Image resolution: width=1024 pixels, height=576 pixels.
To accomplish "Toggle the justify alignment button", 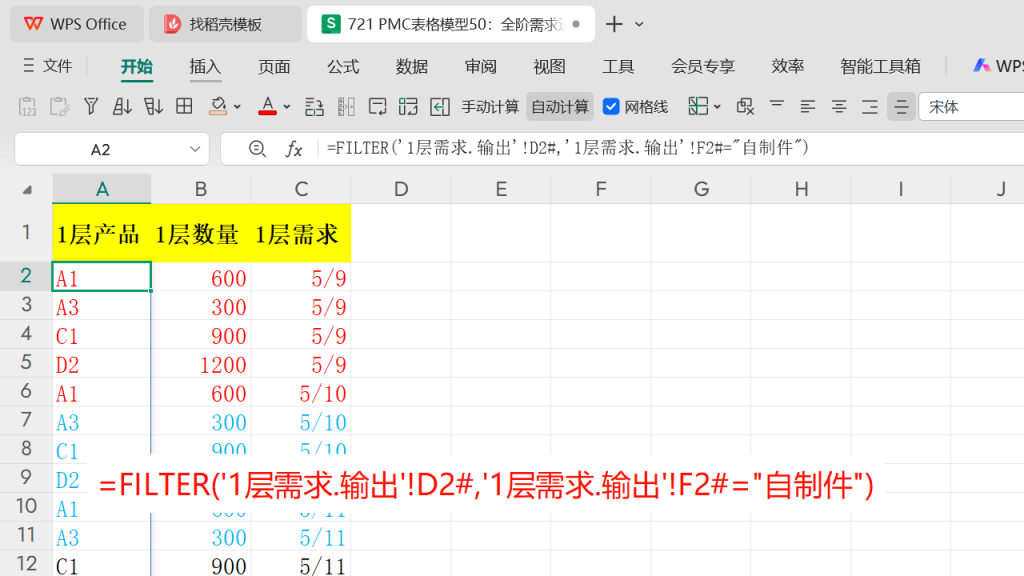I will pos(901,106).
